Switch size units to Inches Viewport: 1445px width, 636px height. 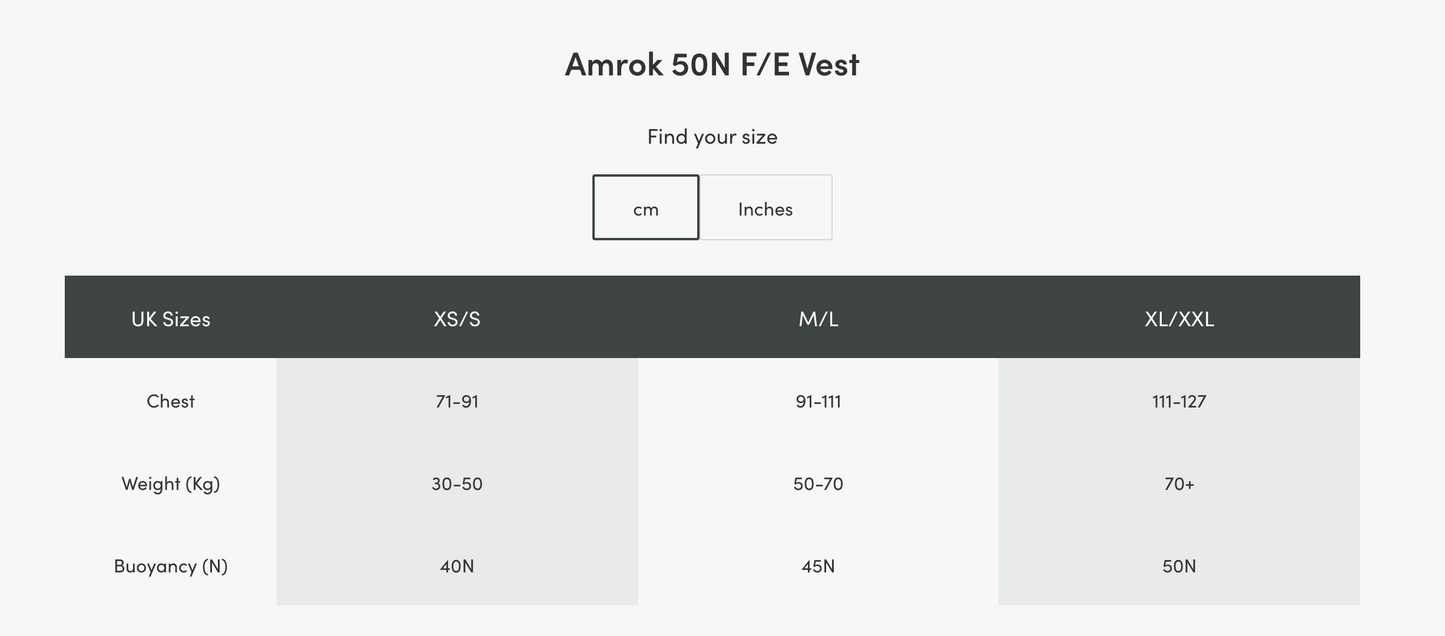click(x=765, y=208)
